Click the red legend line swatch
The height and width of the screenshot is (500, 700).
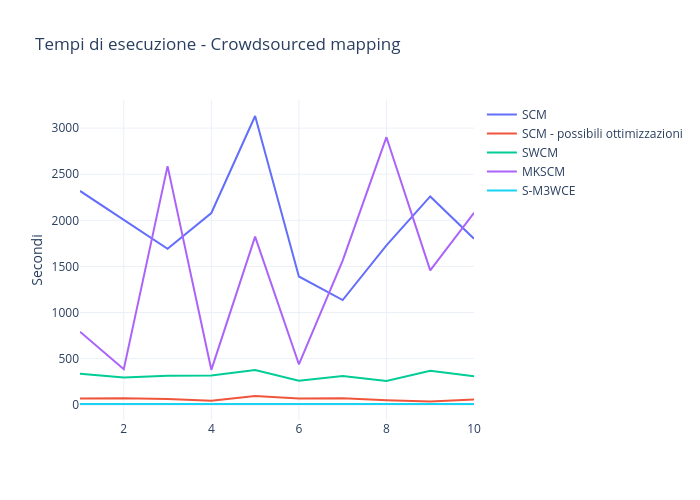(501, 134)
